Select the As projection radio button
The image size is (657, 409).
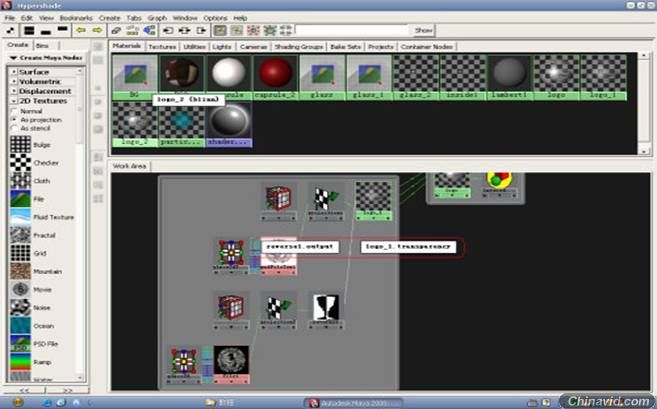(15, 120)
